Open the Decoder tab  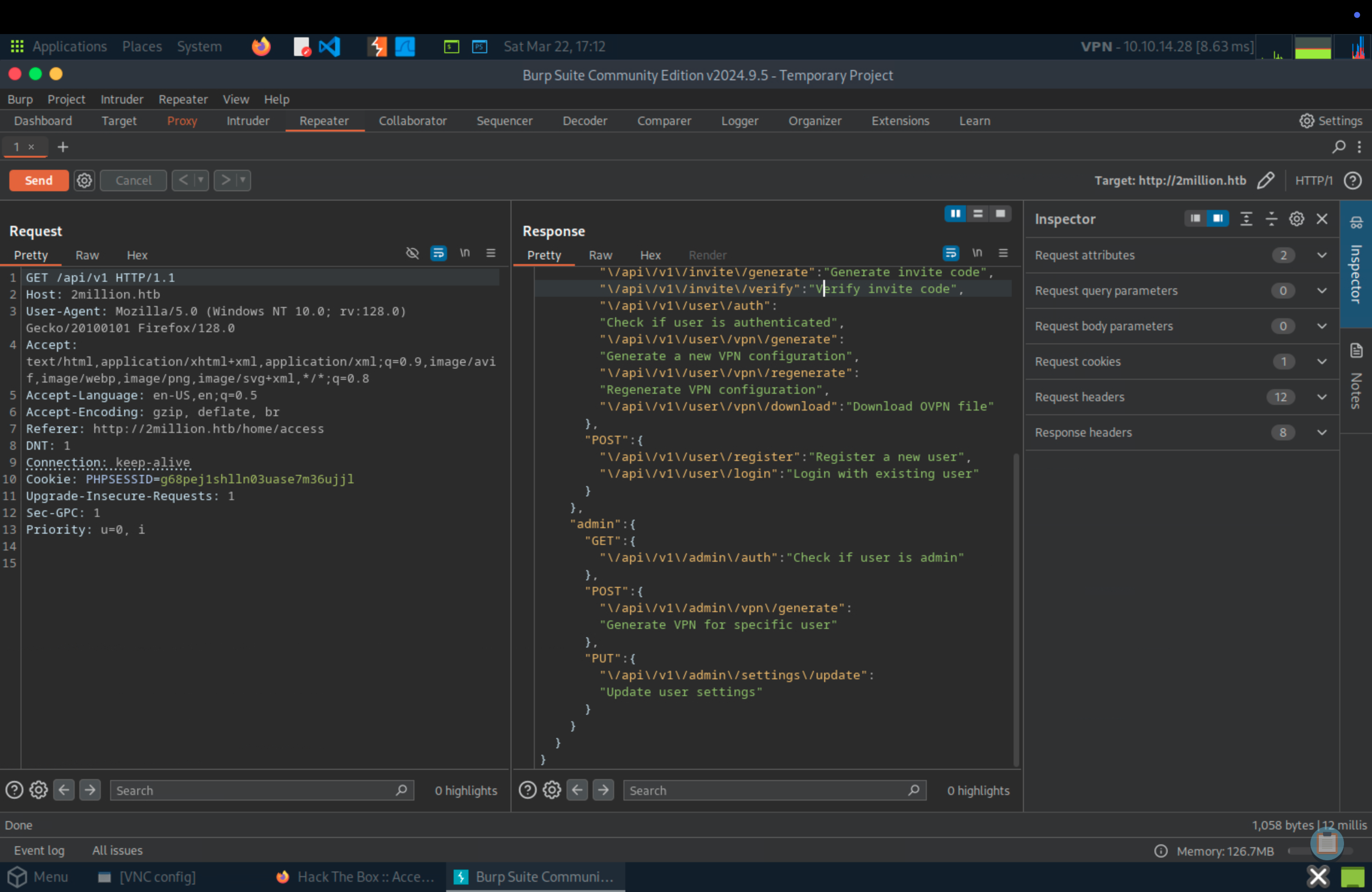pyautogui.click(x=585, y=121)
